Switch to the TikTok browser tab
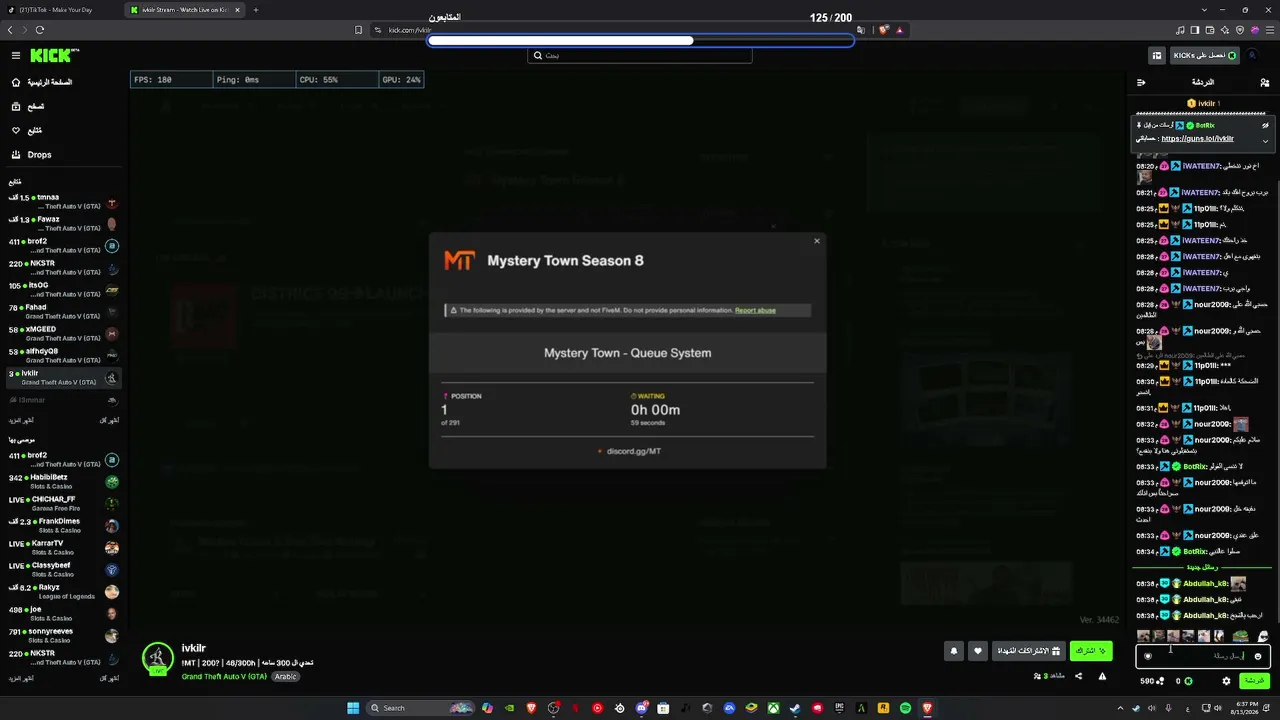Image resolution: width=1280 pixels, height=720 pixels. click(62, 10)
